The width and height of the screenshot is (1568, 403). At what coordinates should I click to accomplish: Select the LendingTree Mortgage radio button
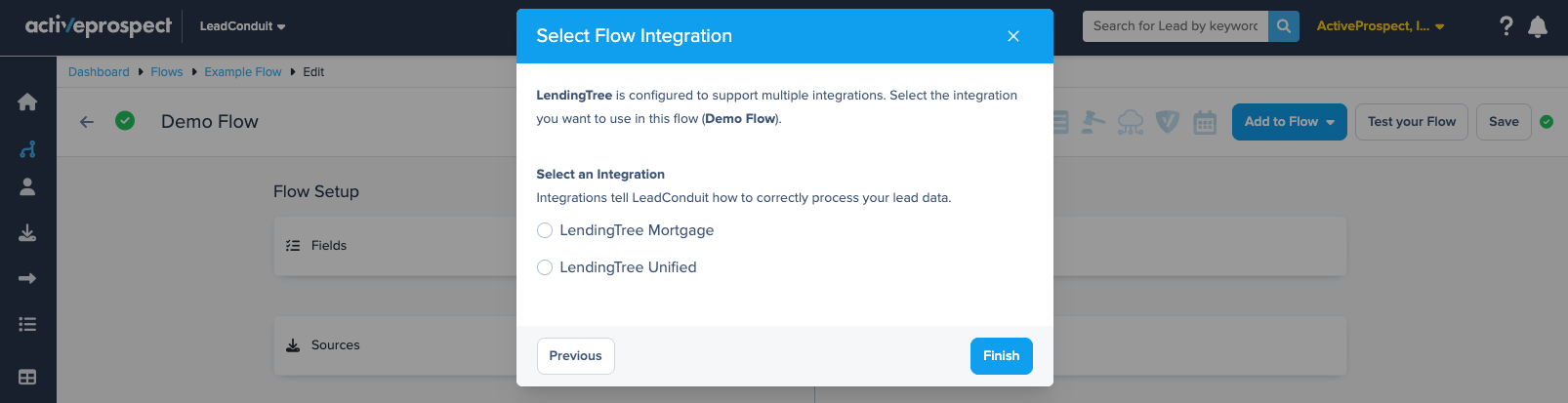point(545,230)
